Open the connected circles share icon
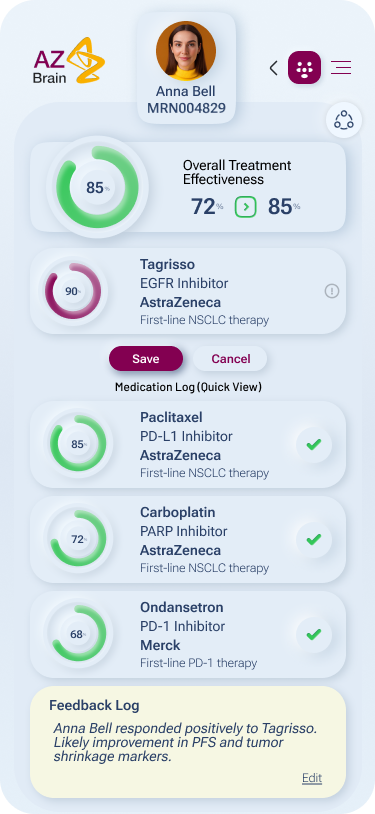The width and height of the screenshot is (375, 814). pos(344,120)
